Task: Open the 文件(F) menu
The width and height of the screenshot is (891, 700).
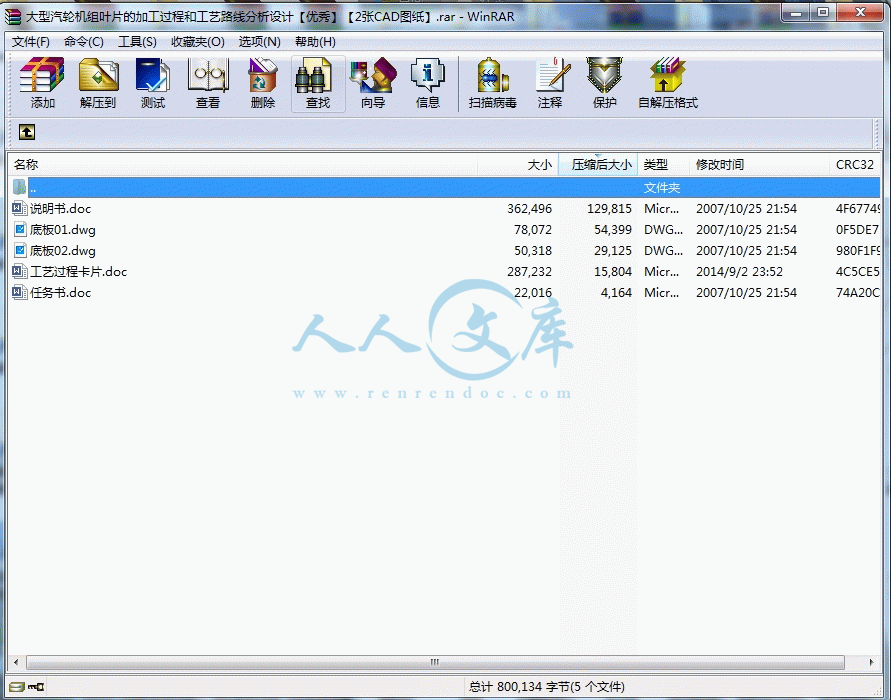Action: point(31,41)
